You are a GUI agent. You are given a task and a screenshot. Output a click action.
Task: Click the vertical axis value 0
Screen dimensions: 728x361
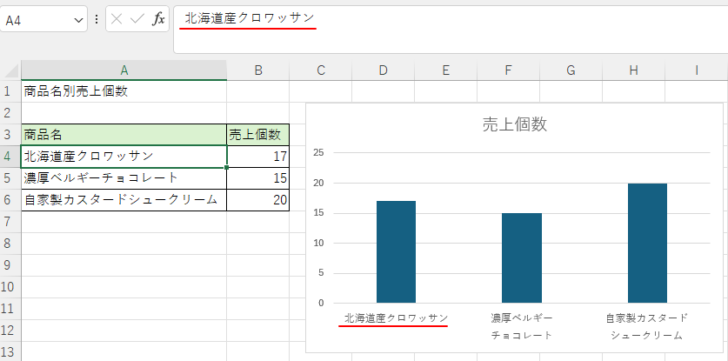321,303
